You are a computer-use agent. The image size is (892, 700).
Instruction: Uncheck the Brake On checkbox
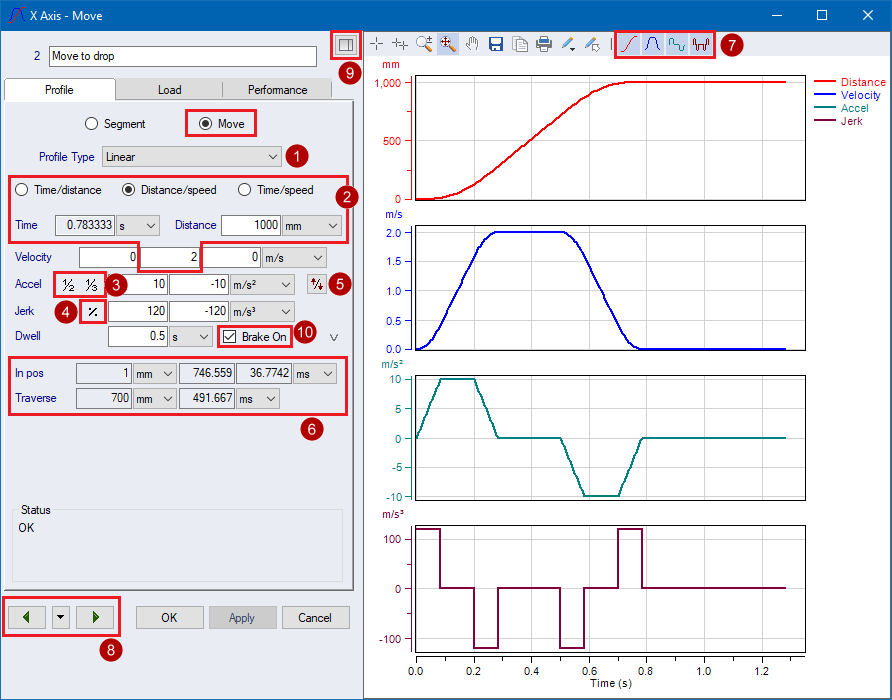point(230,337)
